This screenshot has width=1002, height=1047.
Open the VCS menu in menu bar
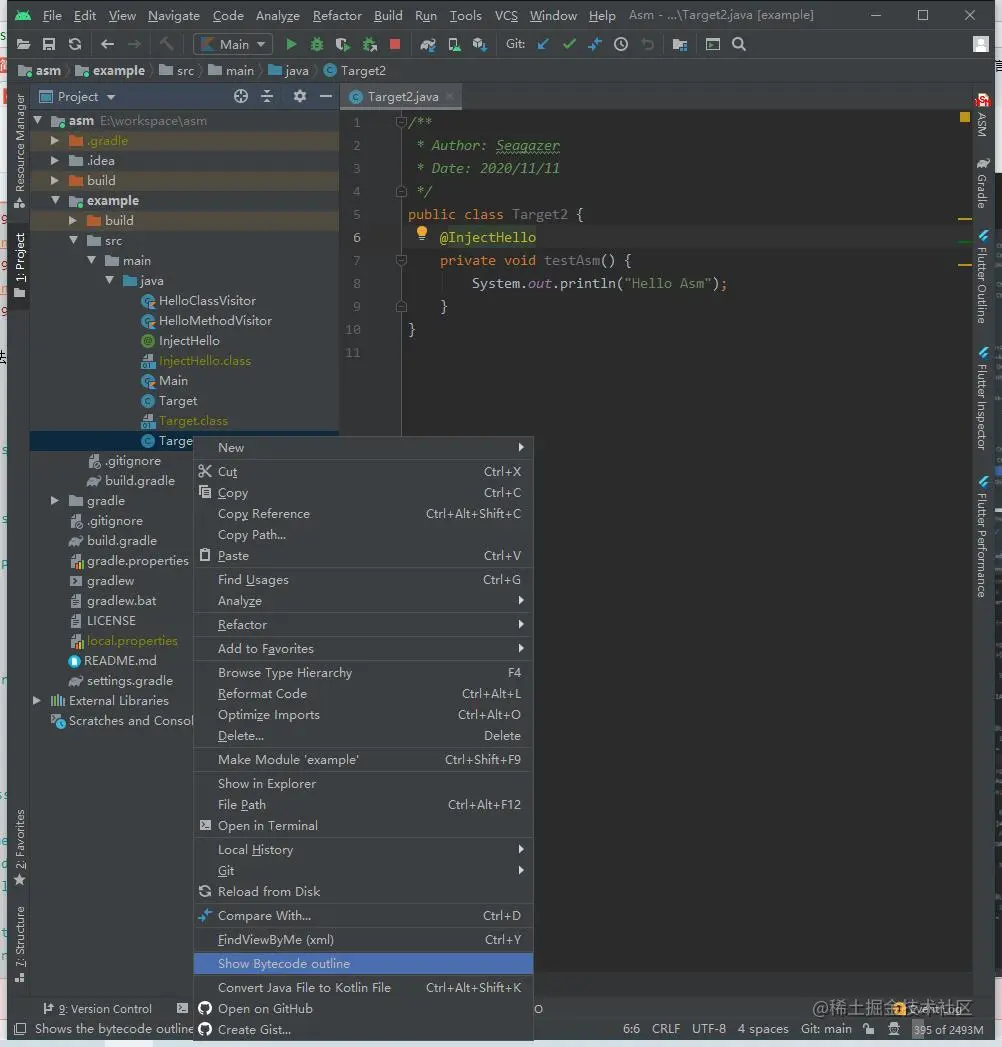pos(506,15)
